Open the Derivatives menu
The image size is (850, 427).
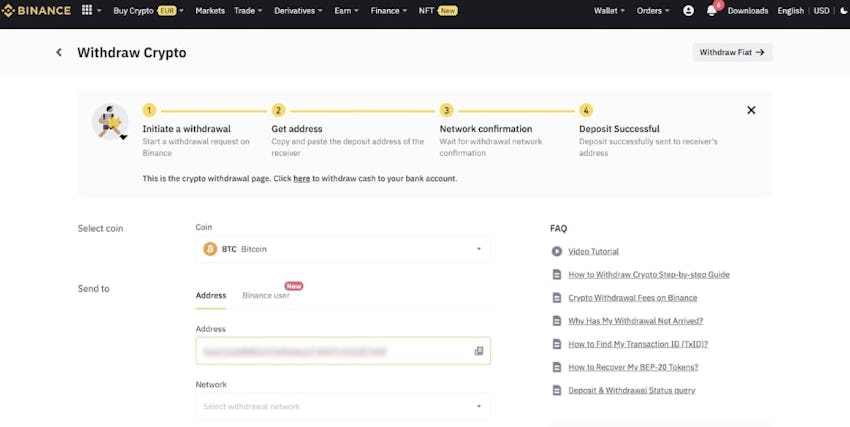(x=296, y=11)
